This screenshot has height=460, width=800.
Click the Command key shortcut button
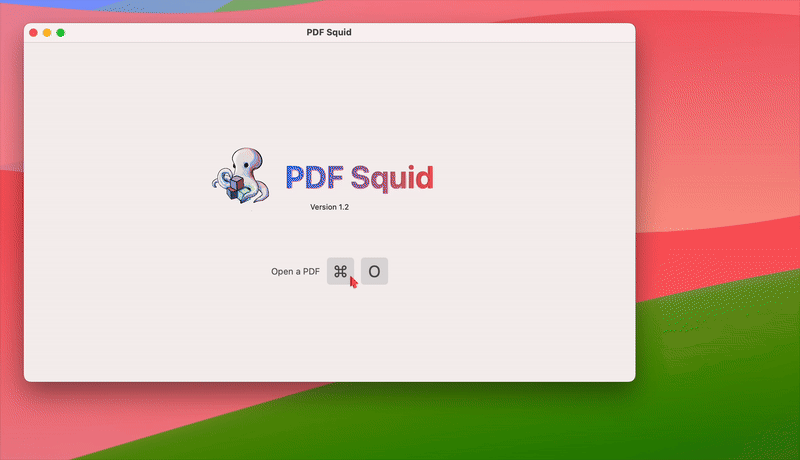click(x=340, y=271)
